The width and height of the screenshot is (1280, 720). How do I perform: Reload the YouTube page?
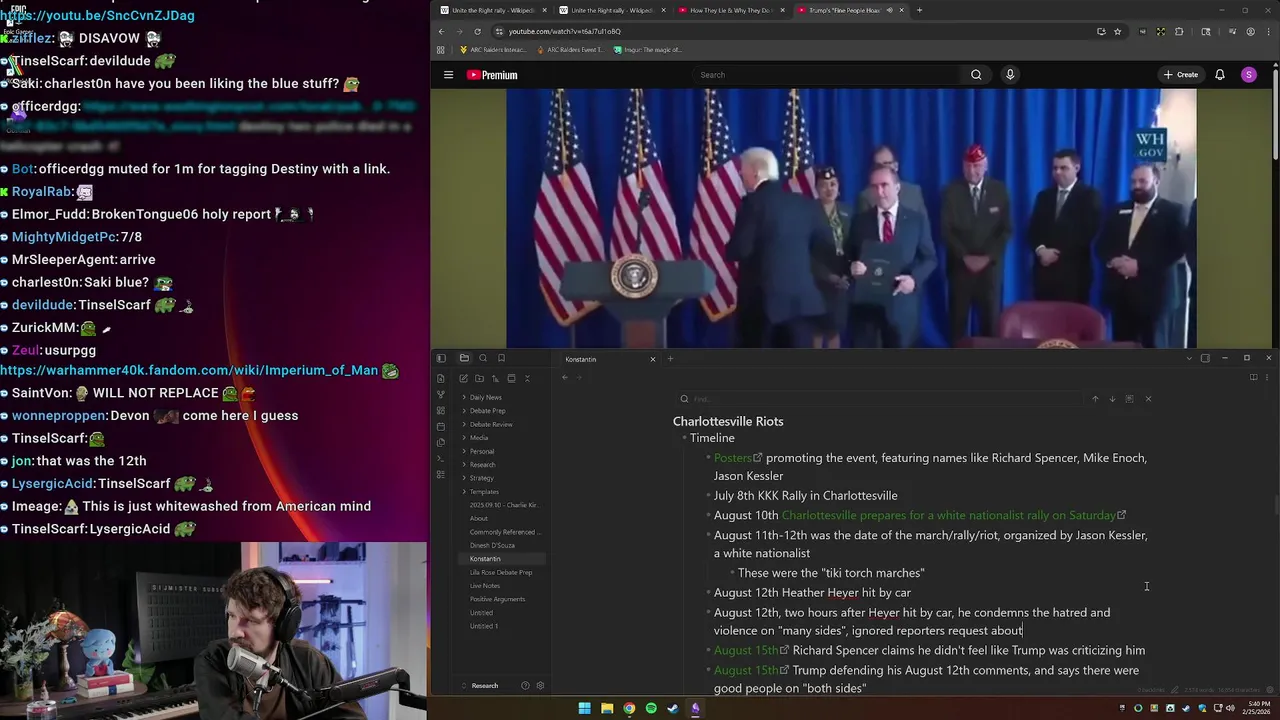[477, 31]
